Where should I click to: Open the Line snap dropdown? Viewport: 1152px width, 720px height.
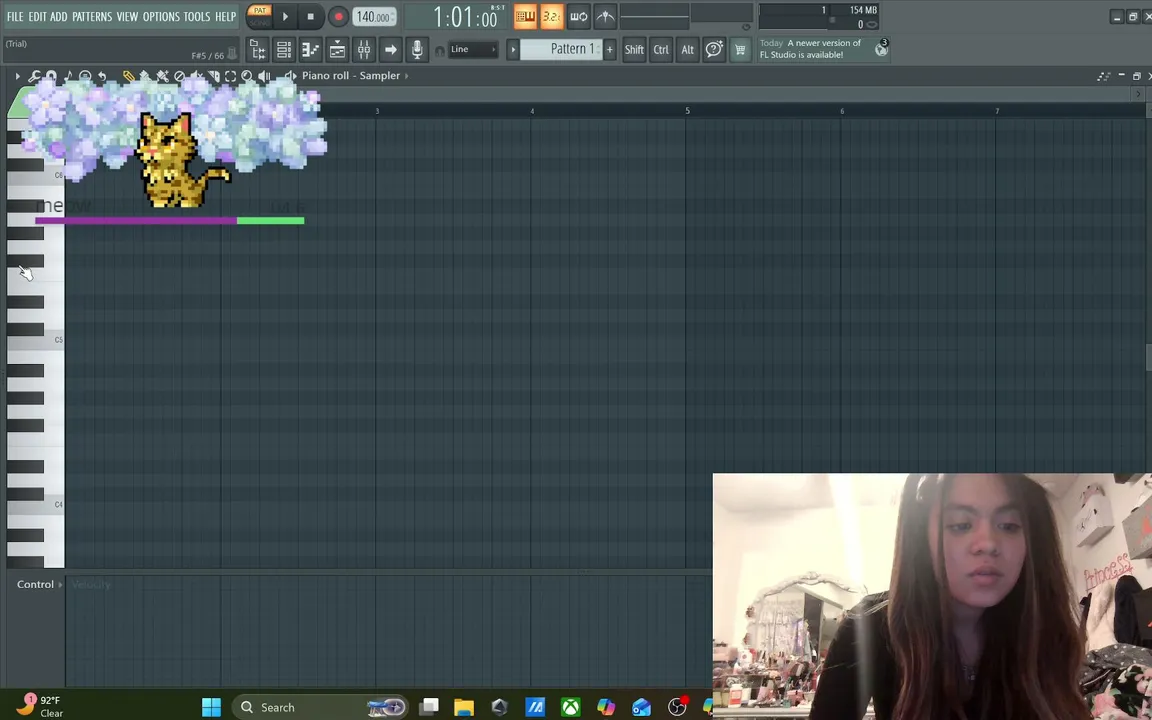[x=472, y=49]
